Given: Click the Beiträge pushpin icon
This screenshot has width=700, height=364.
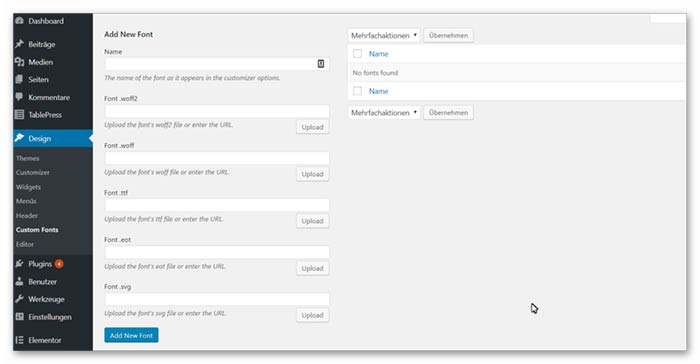Looking at the screenshot, I should pos(19,44).
